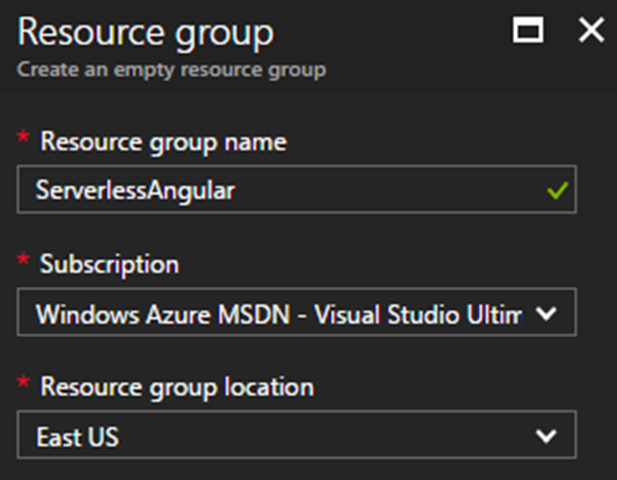Click the Subscription dropdown chevron arrow
Screen dimensions: 617x480
tap(546, 314)
